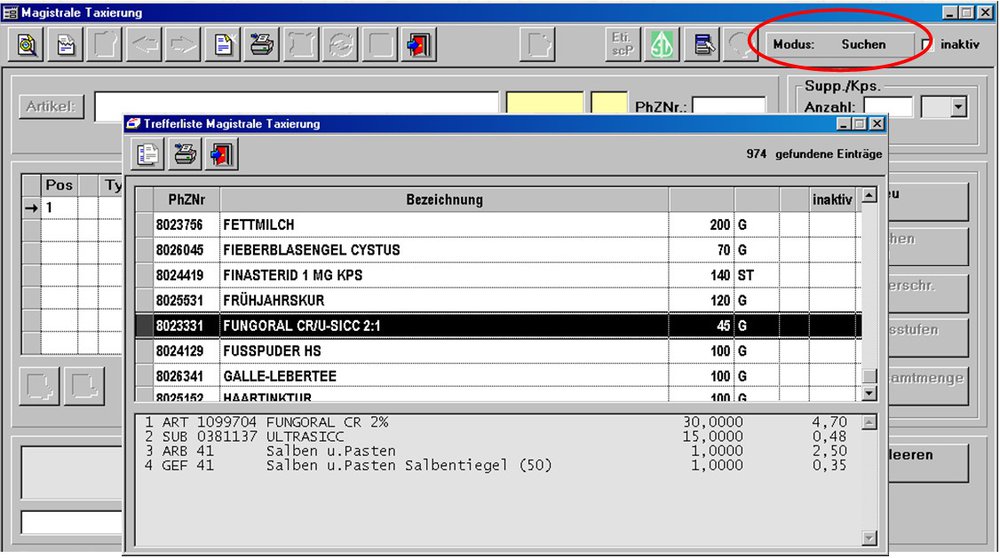This screenshot has width=1000, height=558.
Task: Select the FINASTERID 1 MG KPS row
Action: tap(498, 275)
